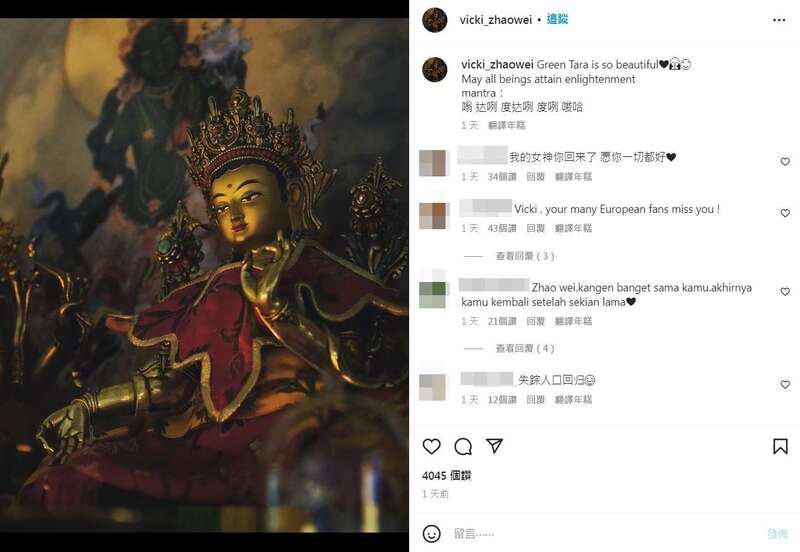Click the comment input field
Screen dimensions: 800x552
[x=607, y=534]
